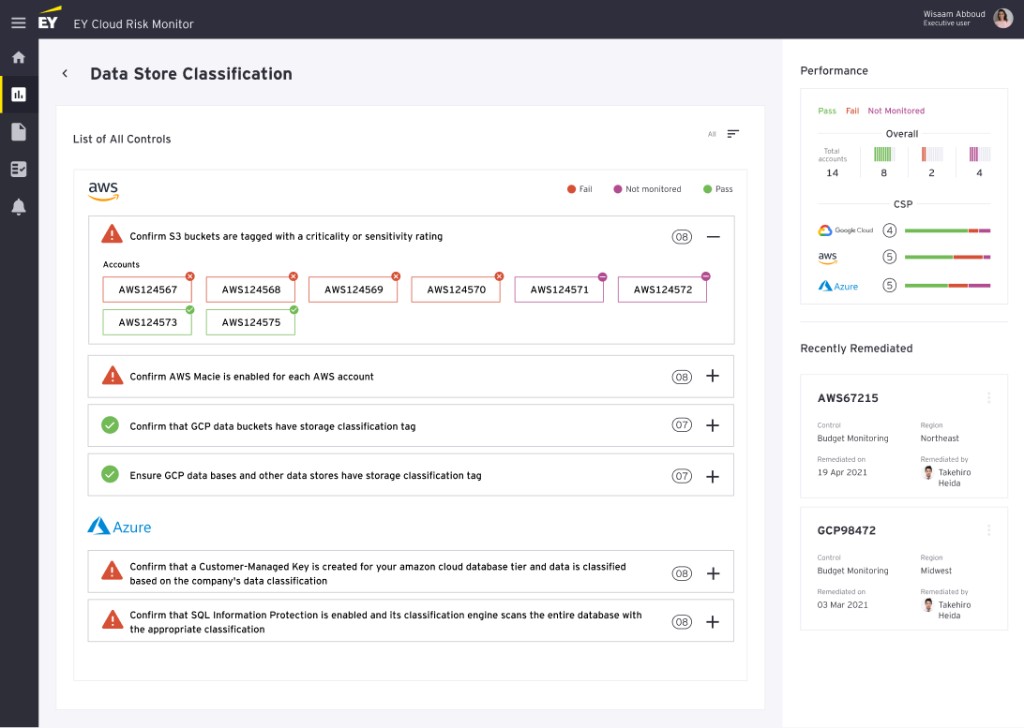Open the All filter dropdown
1024x728 pixels.
click(x=712, y=134)
